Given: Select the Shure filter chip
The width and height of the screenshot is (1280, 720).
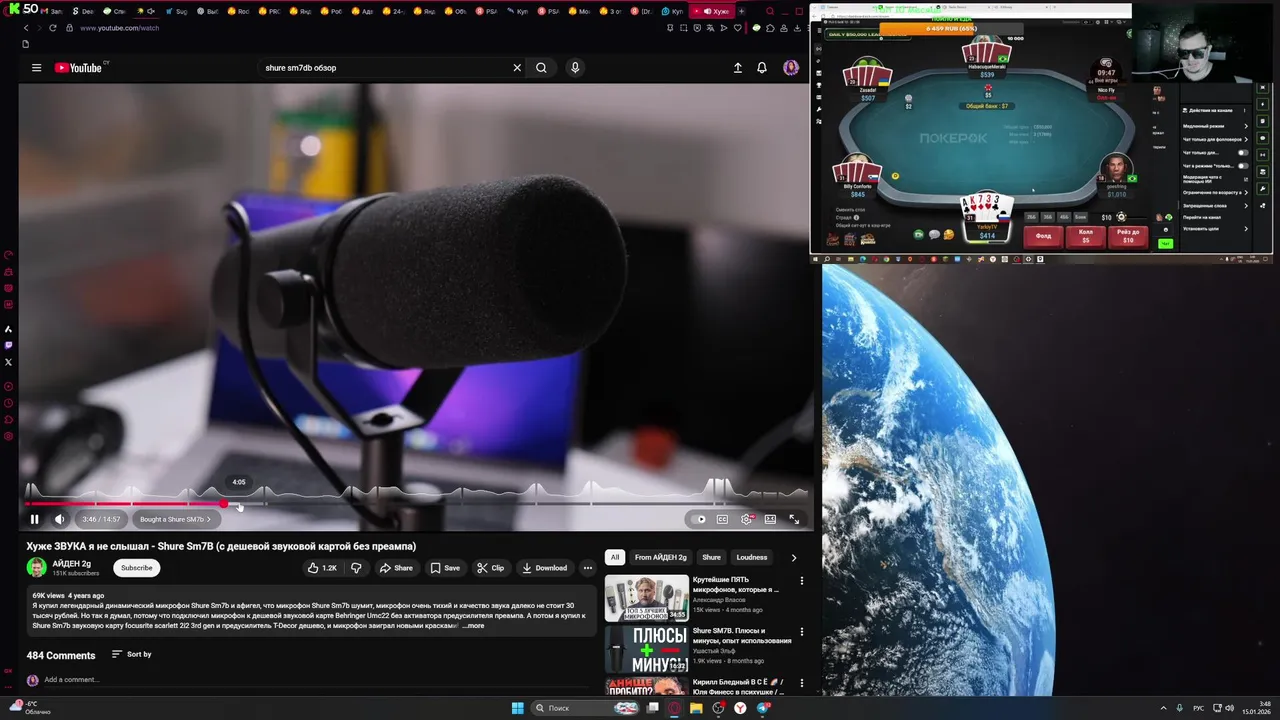Looking at the screenshot, I should [711, 557].
